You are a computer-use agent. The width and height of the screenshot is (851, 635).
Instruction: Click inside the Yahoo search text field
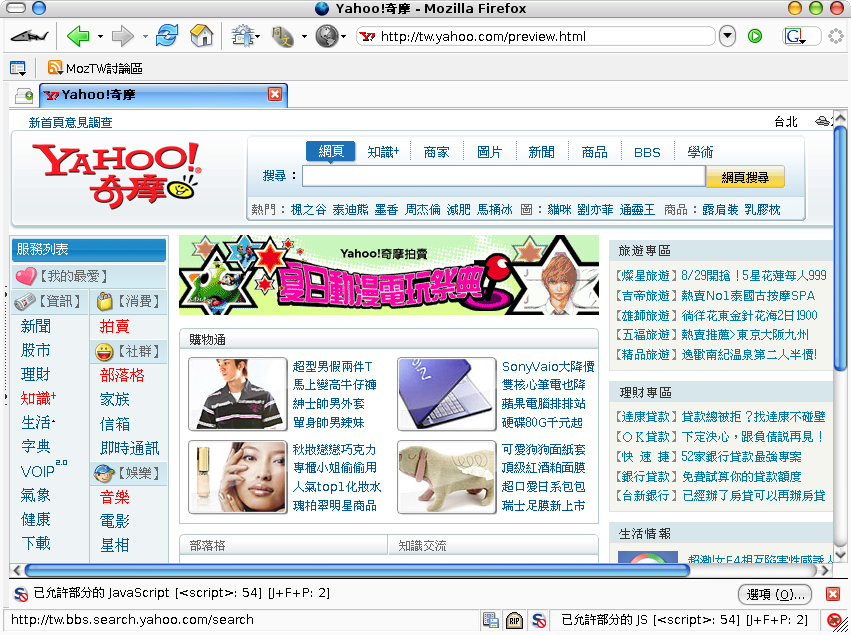(x=504, y=176)
